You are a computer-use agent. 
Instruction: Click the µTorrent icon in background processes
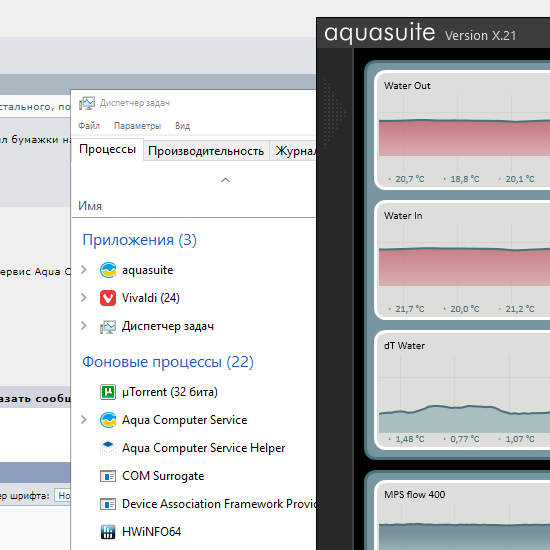[108, 392]
